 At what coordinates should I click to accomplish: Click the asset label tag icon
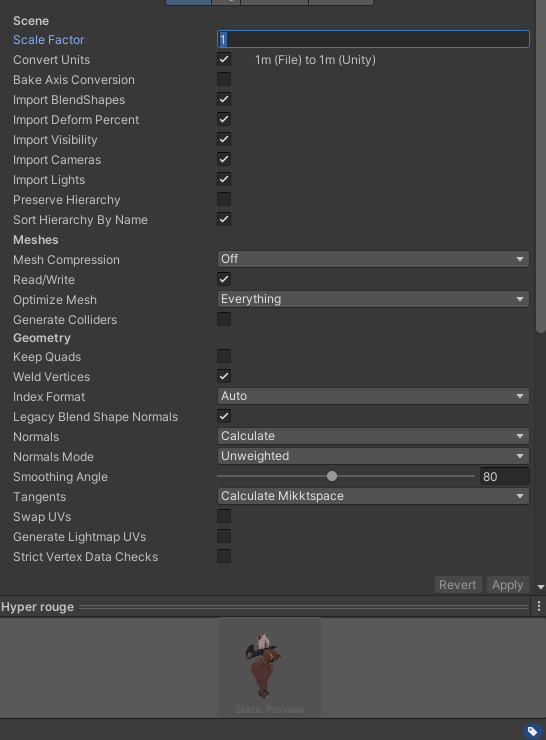532,731
